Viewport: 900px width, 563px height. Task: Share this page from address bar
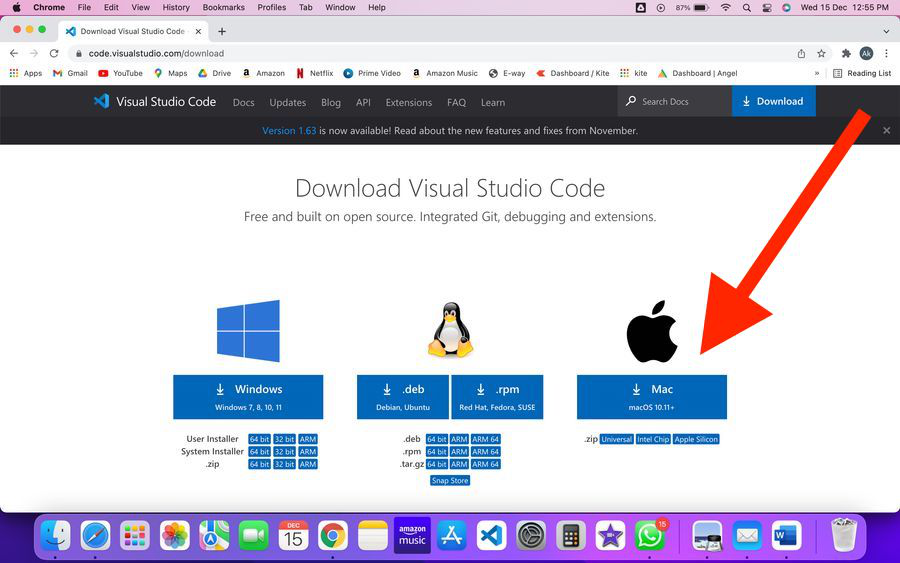pos(801,53)
